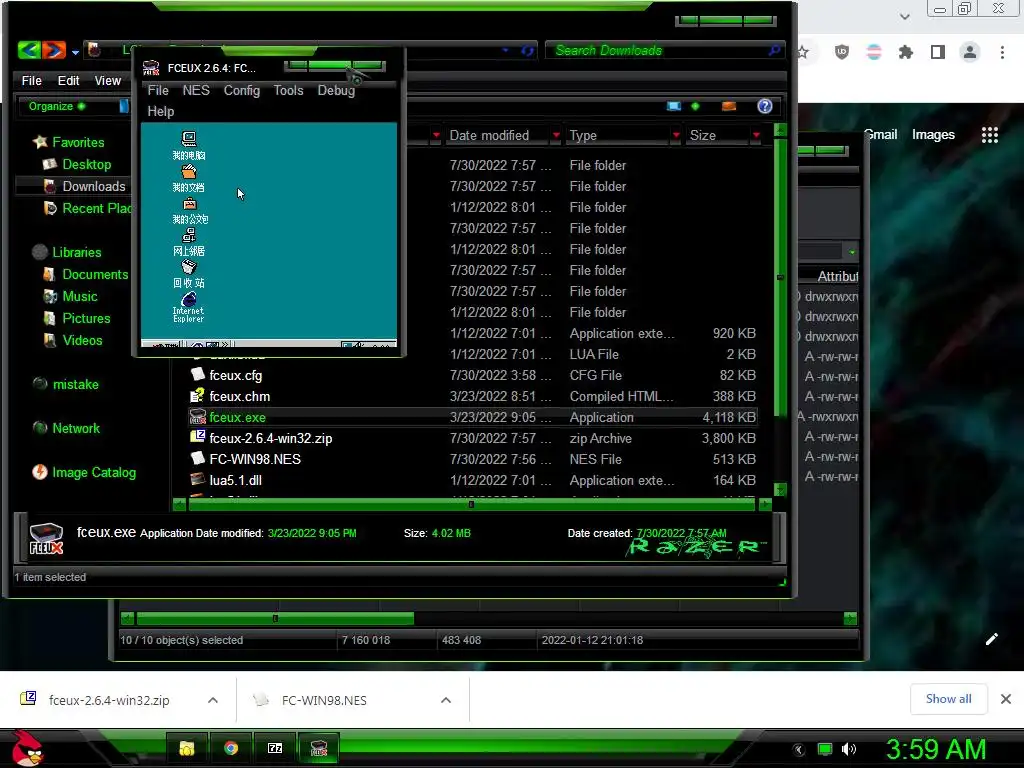The width and height of the screenshot is (1024, 768).
Task: Switch to Chrome taskbar icon
Action: pos(231,748)
